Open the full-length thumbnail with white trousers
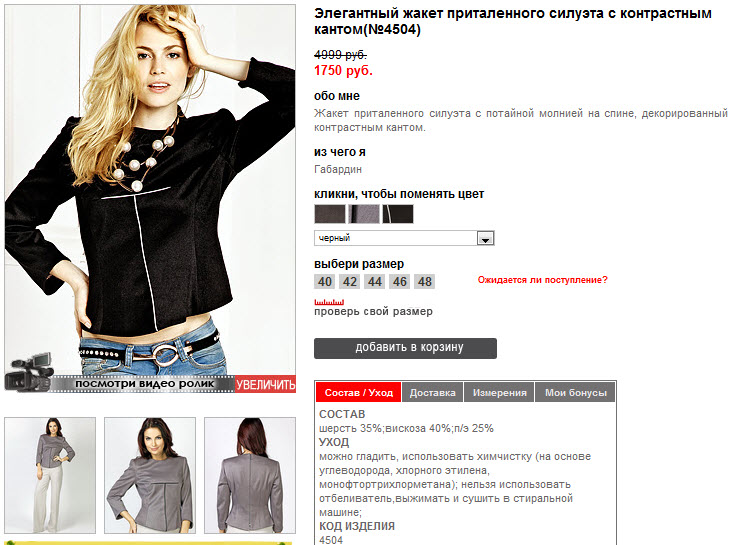Screen dimensions: 731x545 (x=50, y=476)
